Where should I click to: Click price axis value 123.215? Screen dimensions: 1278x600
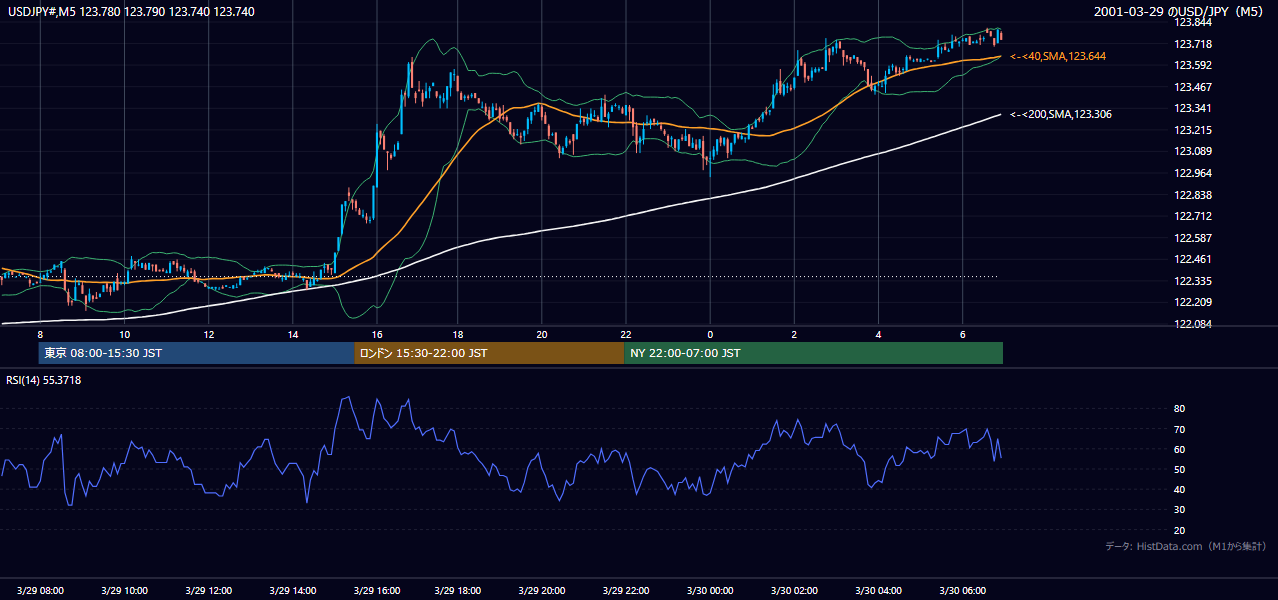tap(1194, 130)
